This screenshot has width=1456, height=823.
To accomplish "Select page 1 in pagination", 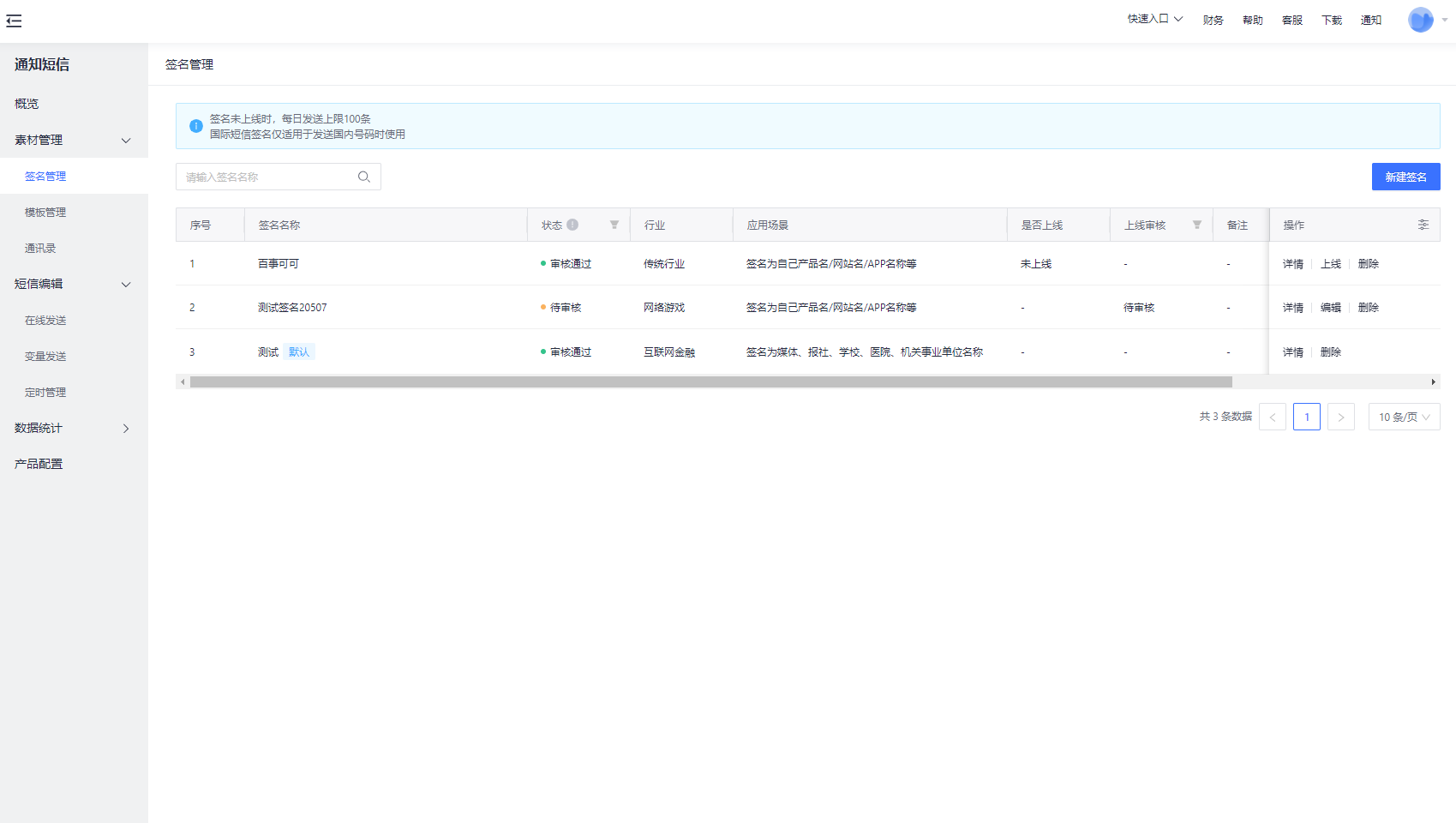I will tap(1307, 418).
